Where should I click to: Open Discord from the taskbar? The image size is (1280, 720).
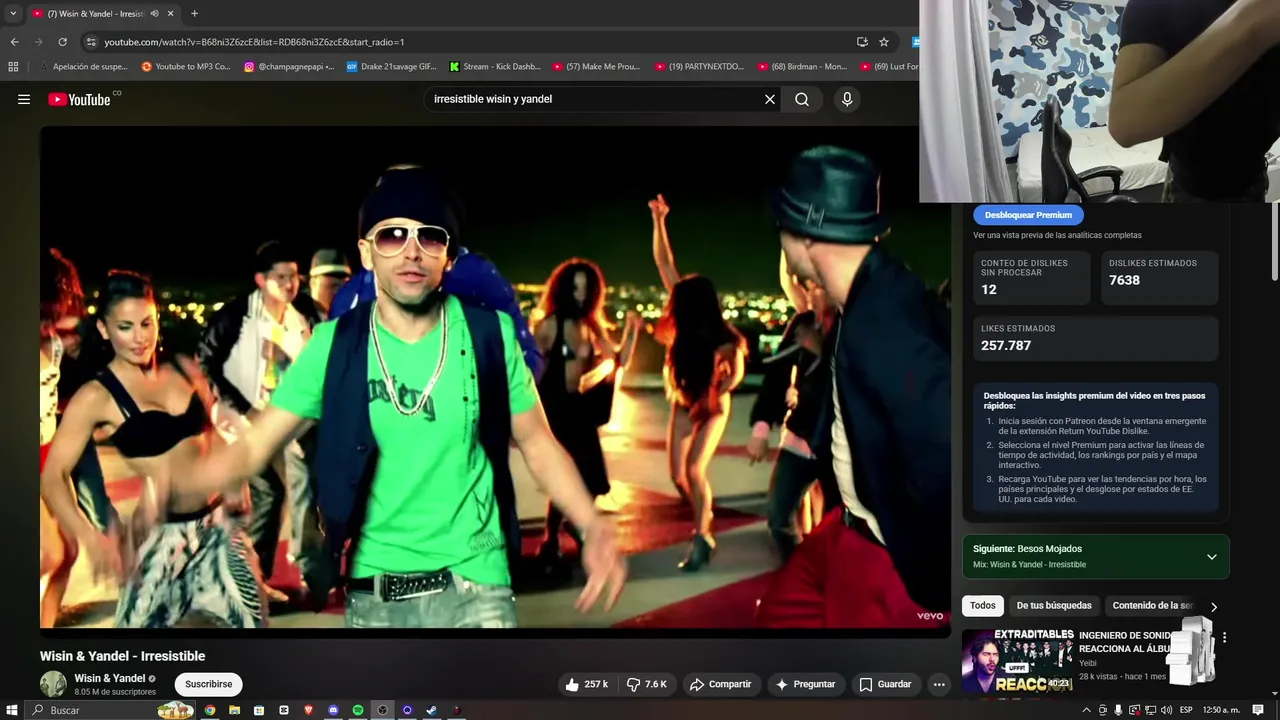(x=333, y=710)
